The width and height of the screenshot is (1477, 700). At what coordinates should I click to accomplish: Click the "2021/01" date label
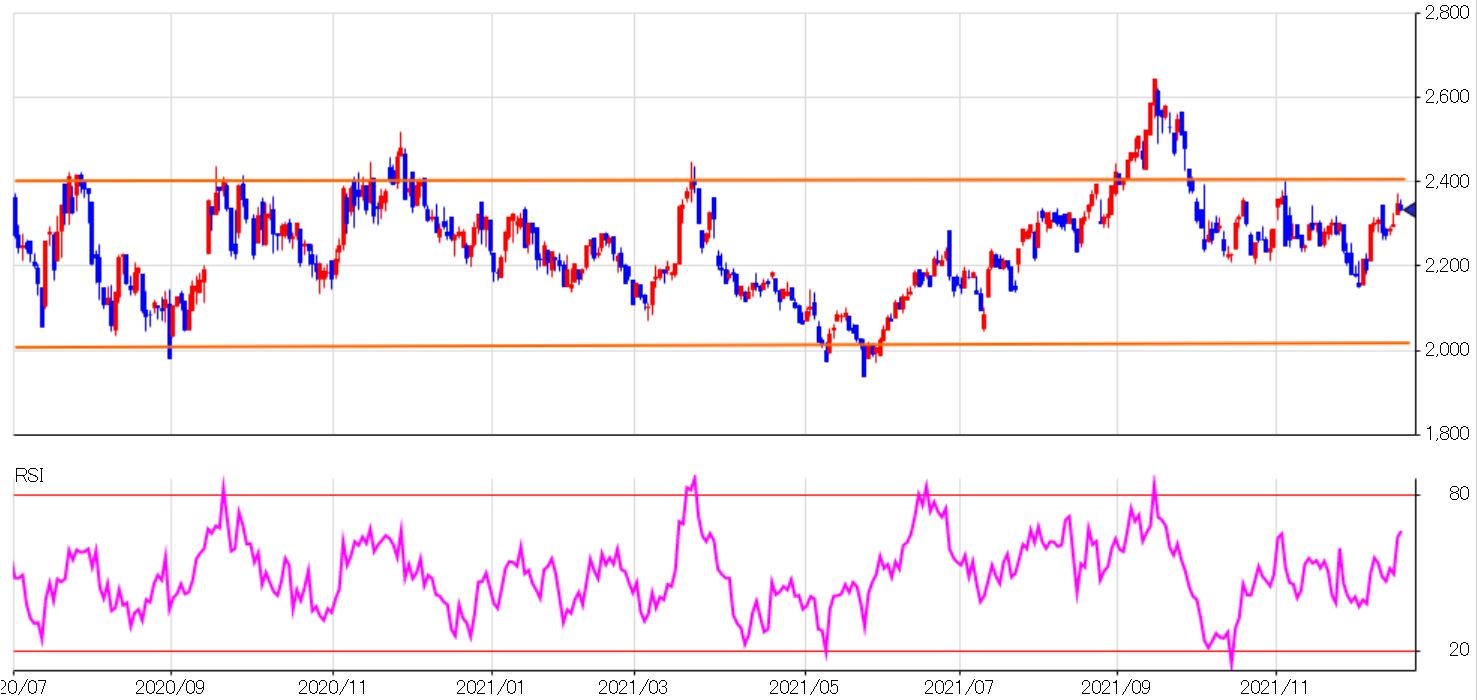(492, 688)
